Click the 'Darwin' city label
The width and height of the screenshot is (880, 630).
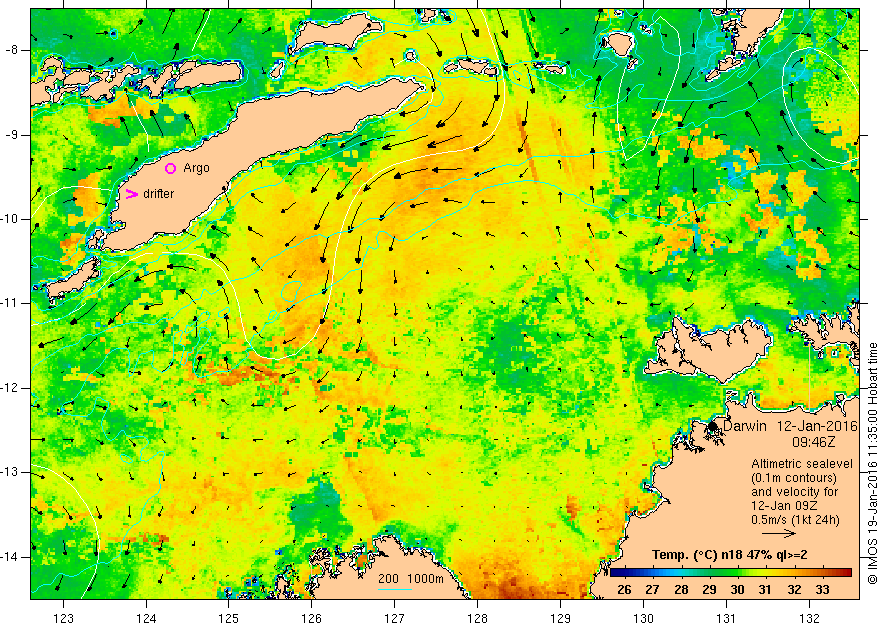(745, 426)
